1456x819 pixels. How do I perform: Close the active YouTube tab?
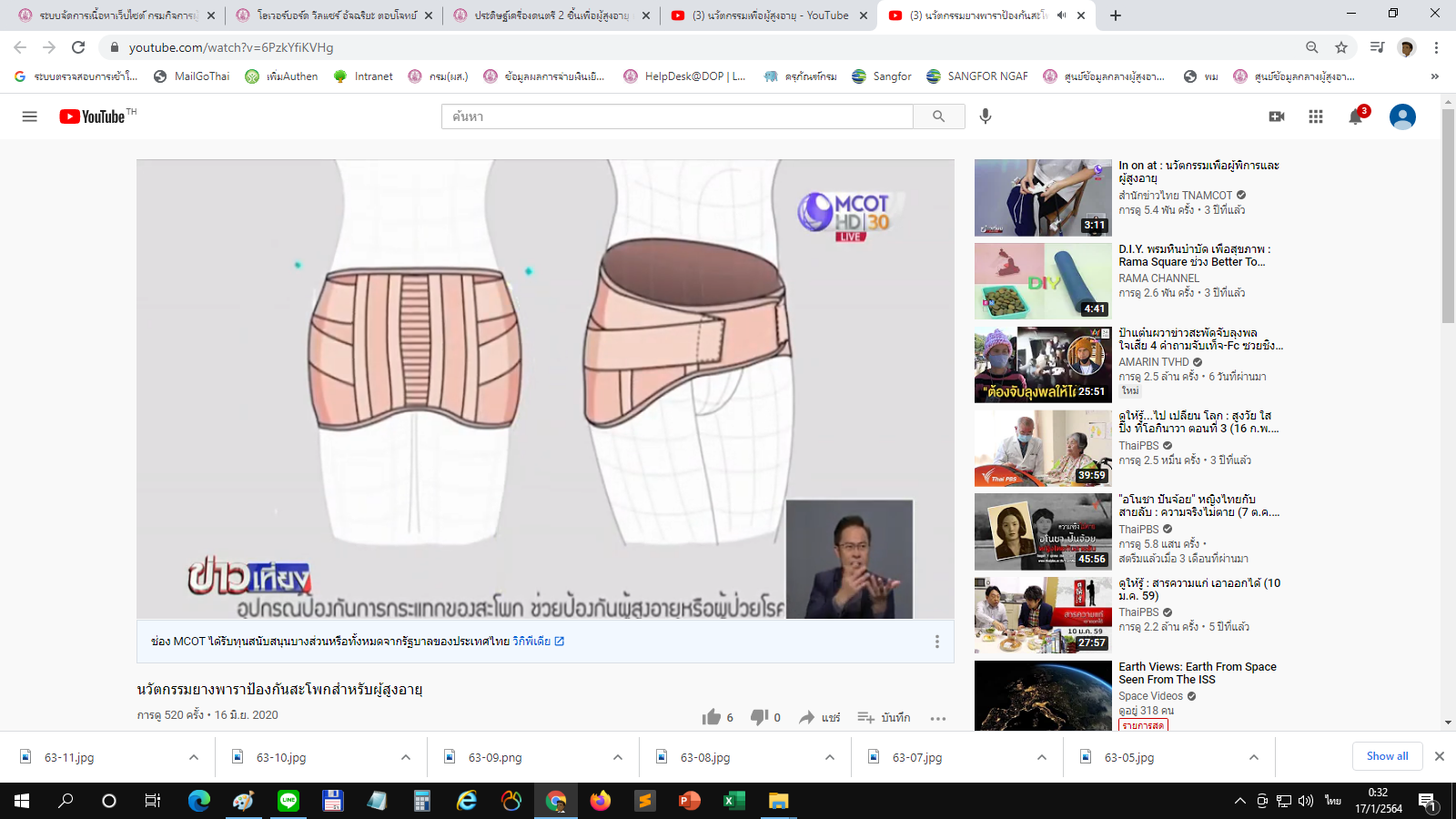point(1081,15)
